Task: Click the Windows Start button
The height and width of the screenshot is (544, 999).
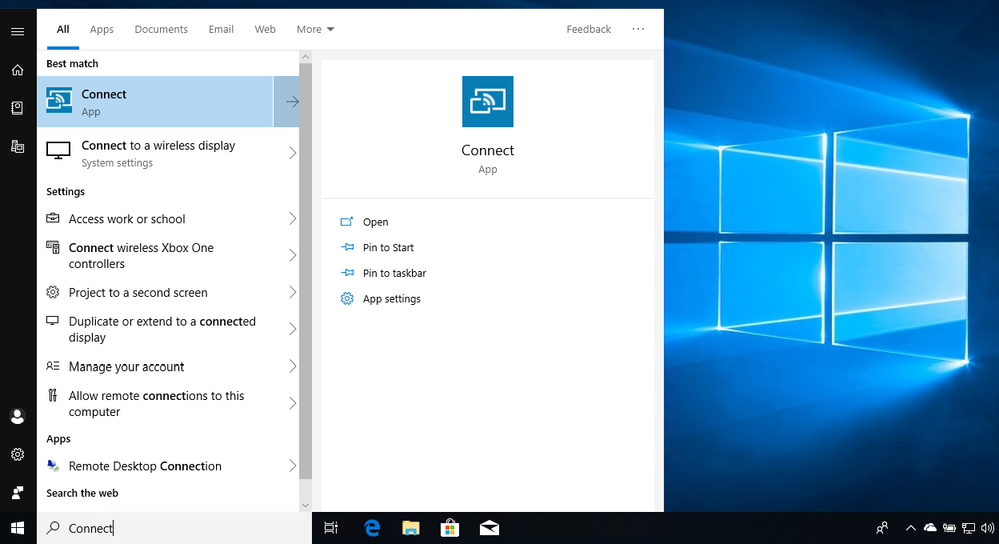Action: (18, 528)
